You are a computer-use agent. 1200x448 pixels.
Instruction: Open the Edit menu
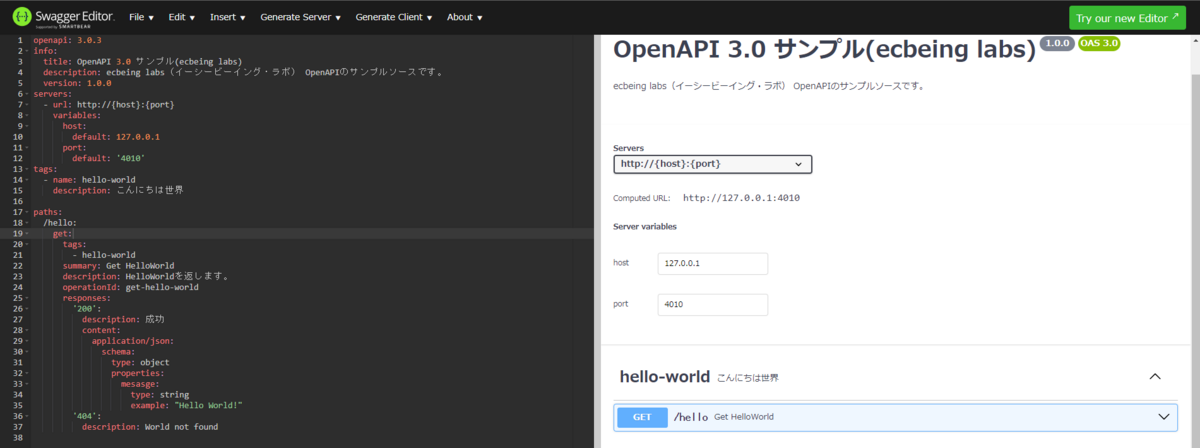pyautogui.click(x=182, y=17)
